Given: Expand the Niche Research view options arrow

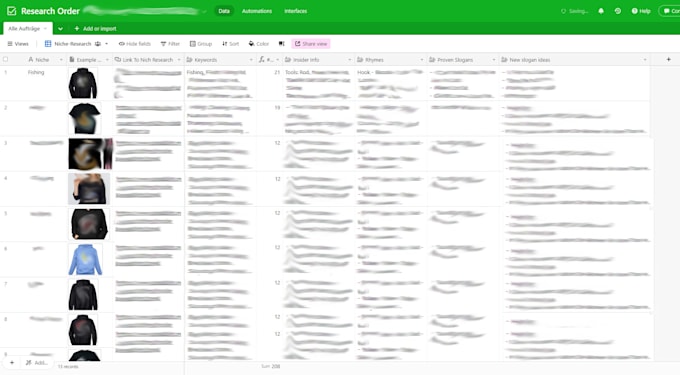Looking at the screenshot, I should pos(107,44).
